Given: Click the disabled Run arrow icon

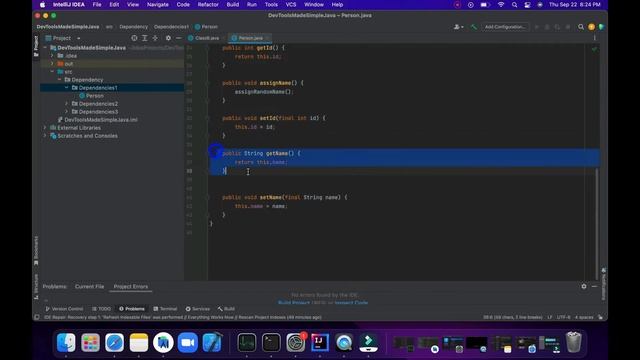Looking at the screenshot, I should point(537,27).
